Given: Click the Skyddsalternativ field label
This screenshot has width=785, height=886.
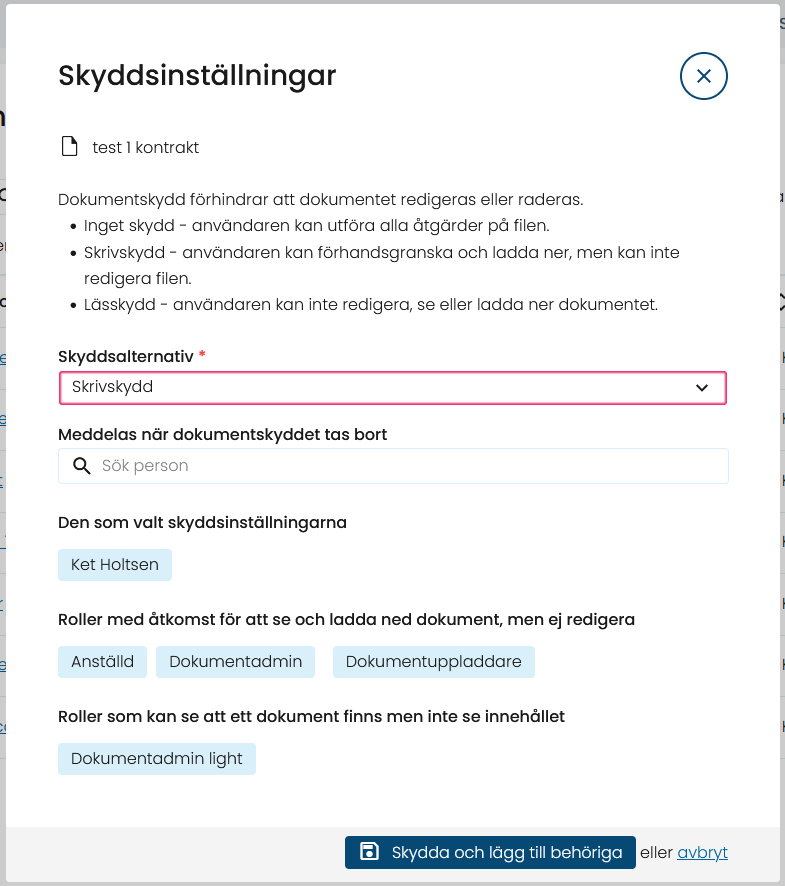Looking at the screenshot, I should (x=126, y=357).
